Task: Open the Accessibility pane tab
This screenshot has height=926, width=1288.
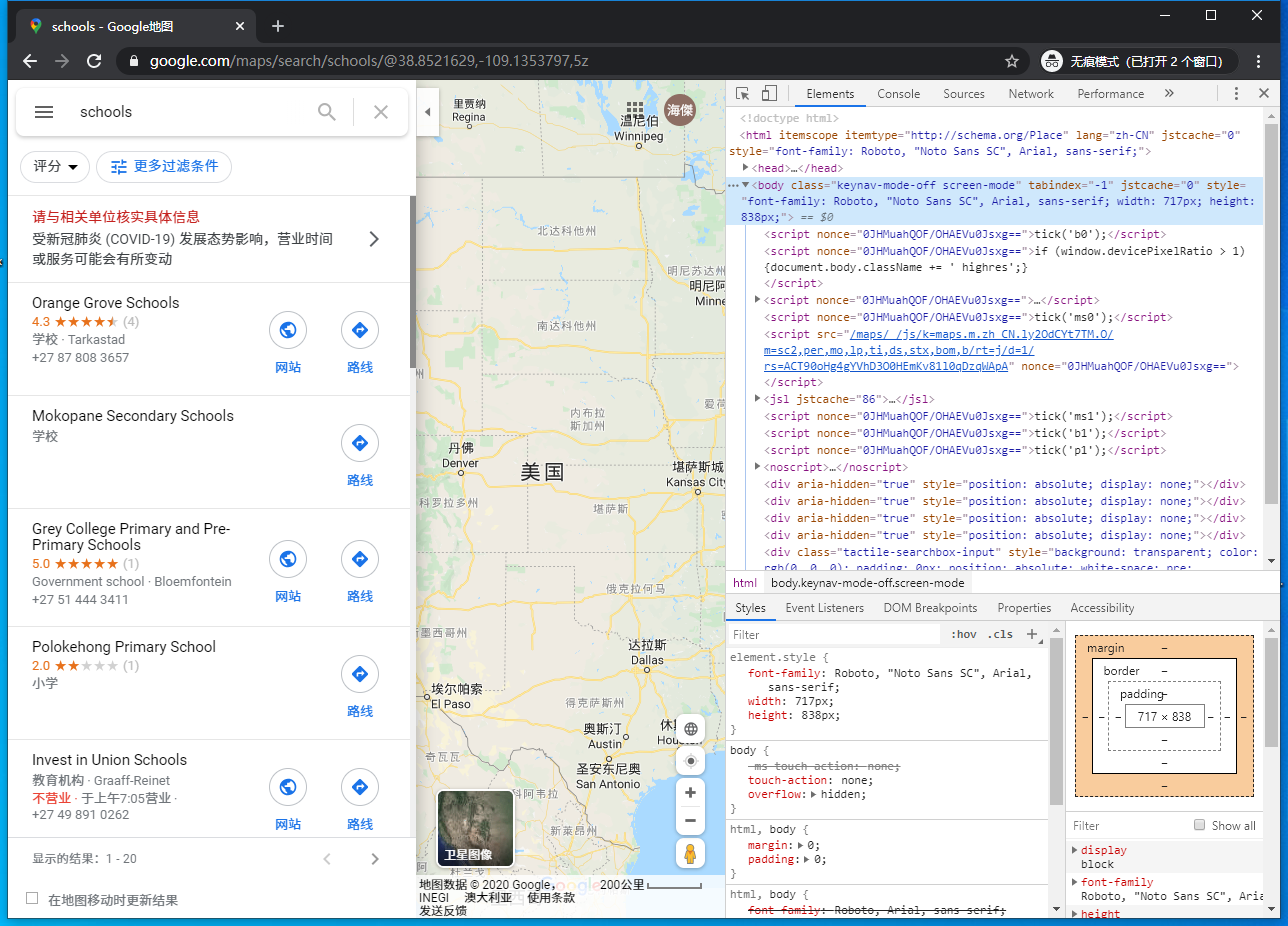Action: (1102, 608)
